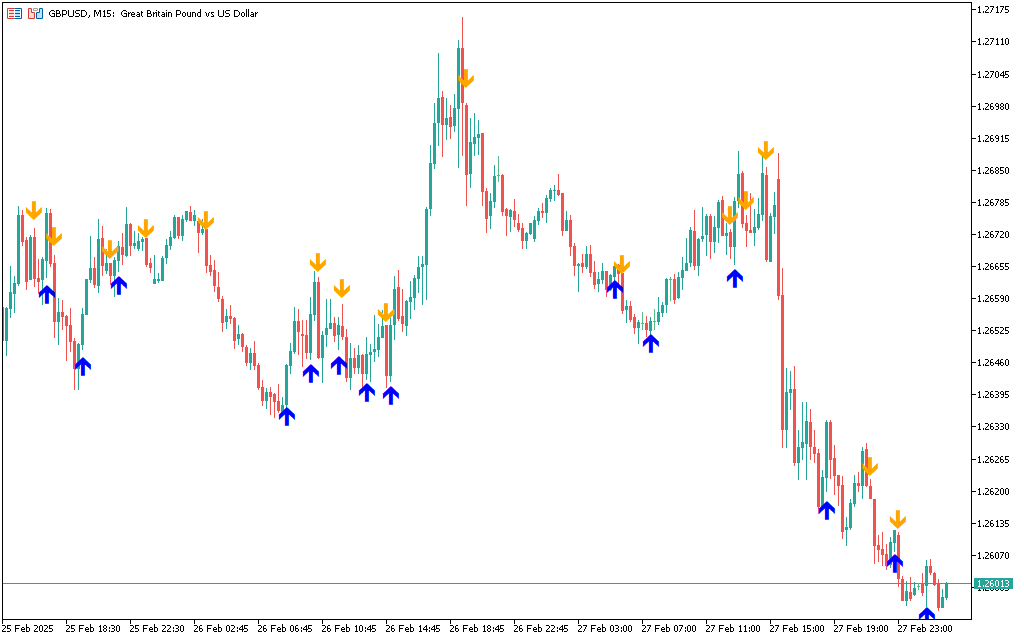
Task: Click the orange sell arrow at the highest peak
Action: point(465,78)
